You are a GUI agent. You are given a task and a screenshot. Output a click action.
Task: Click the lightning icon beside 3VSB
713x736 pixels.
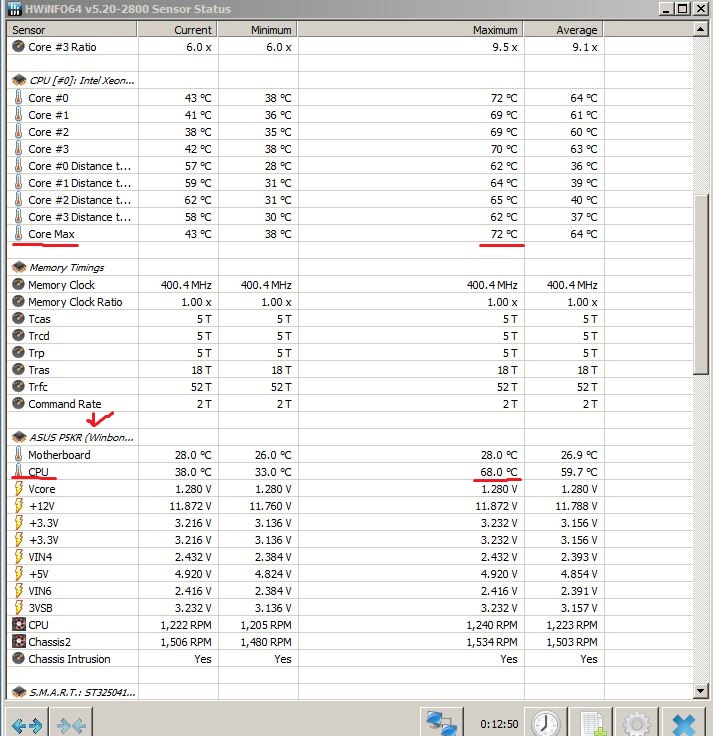tap(18, 607)
